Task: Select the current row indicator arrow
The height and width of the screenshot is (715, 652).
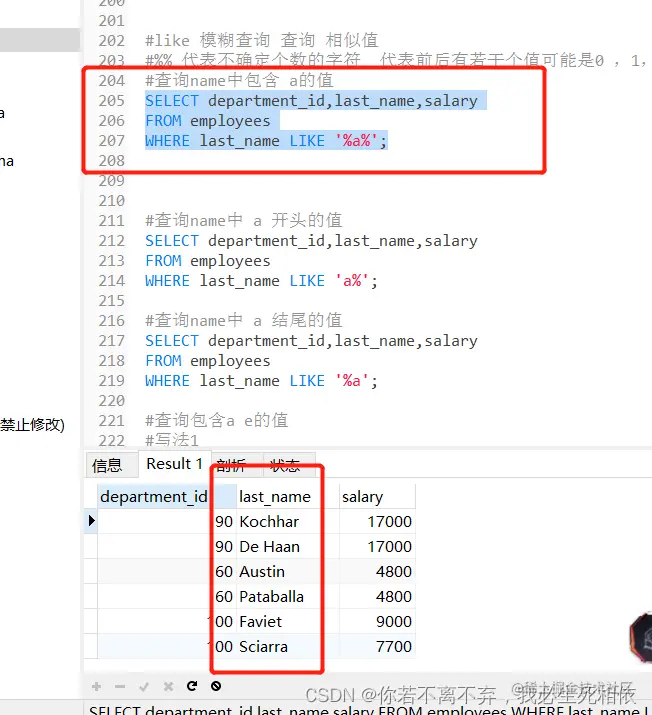Action: tap(91, 520)
